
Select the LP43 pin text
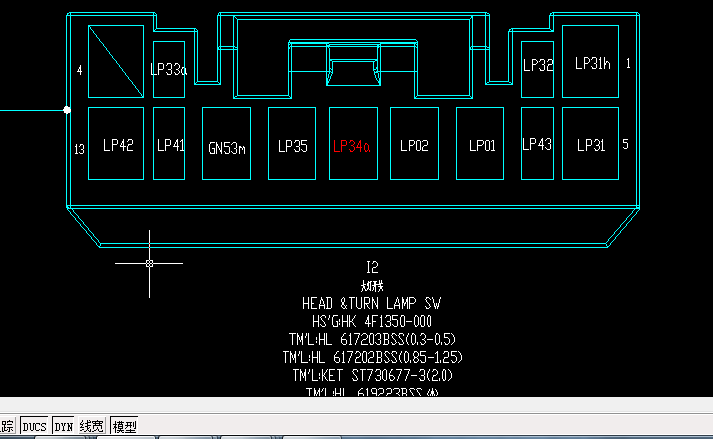(537, 145)
